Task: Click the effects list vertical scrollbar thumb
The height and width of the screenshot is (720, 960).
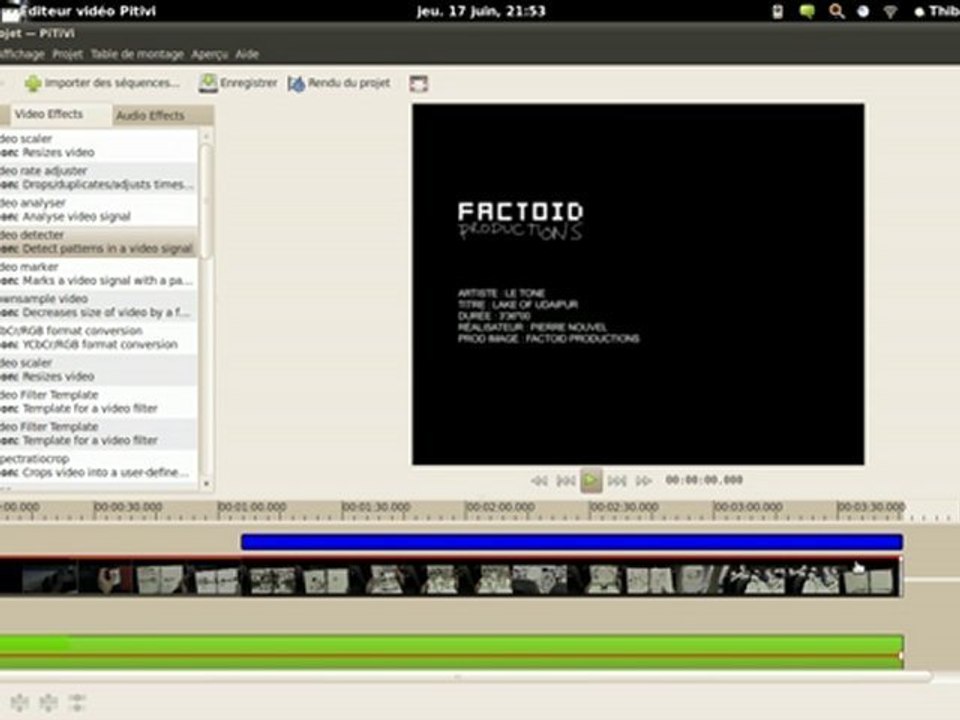Action: click(x=206, y=201)
